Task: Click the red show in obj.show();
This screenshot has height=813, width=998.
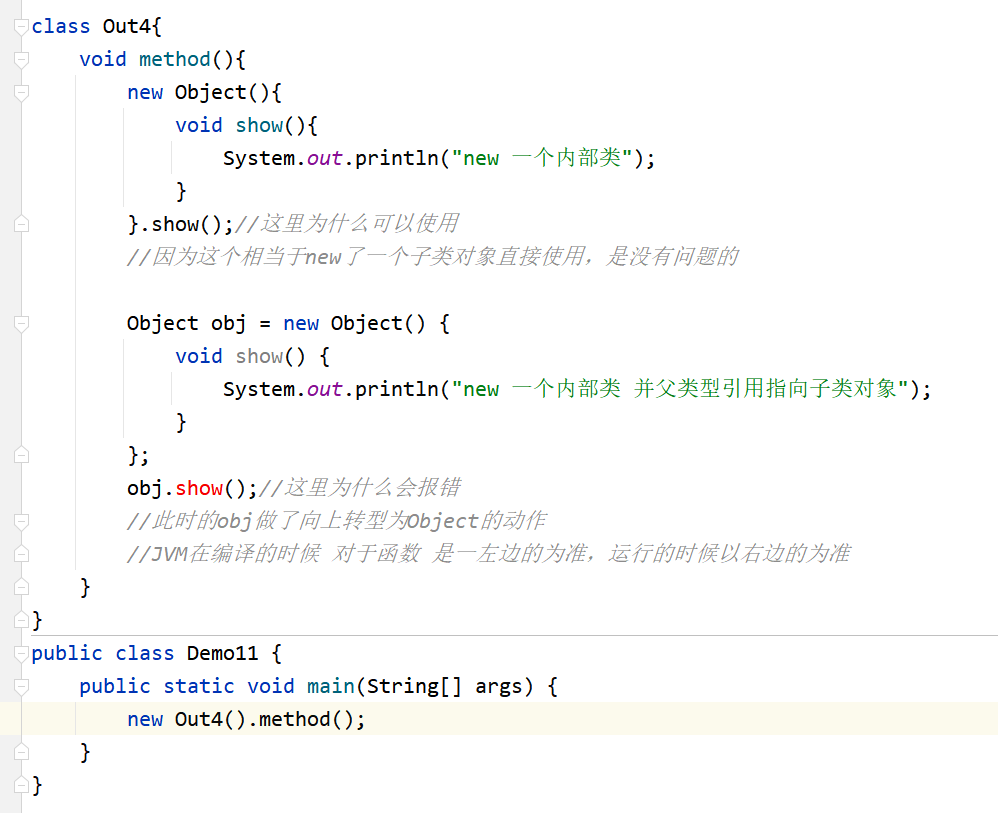Action: [x=199, y=488]
